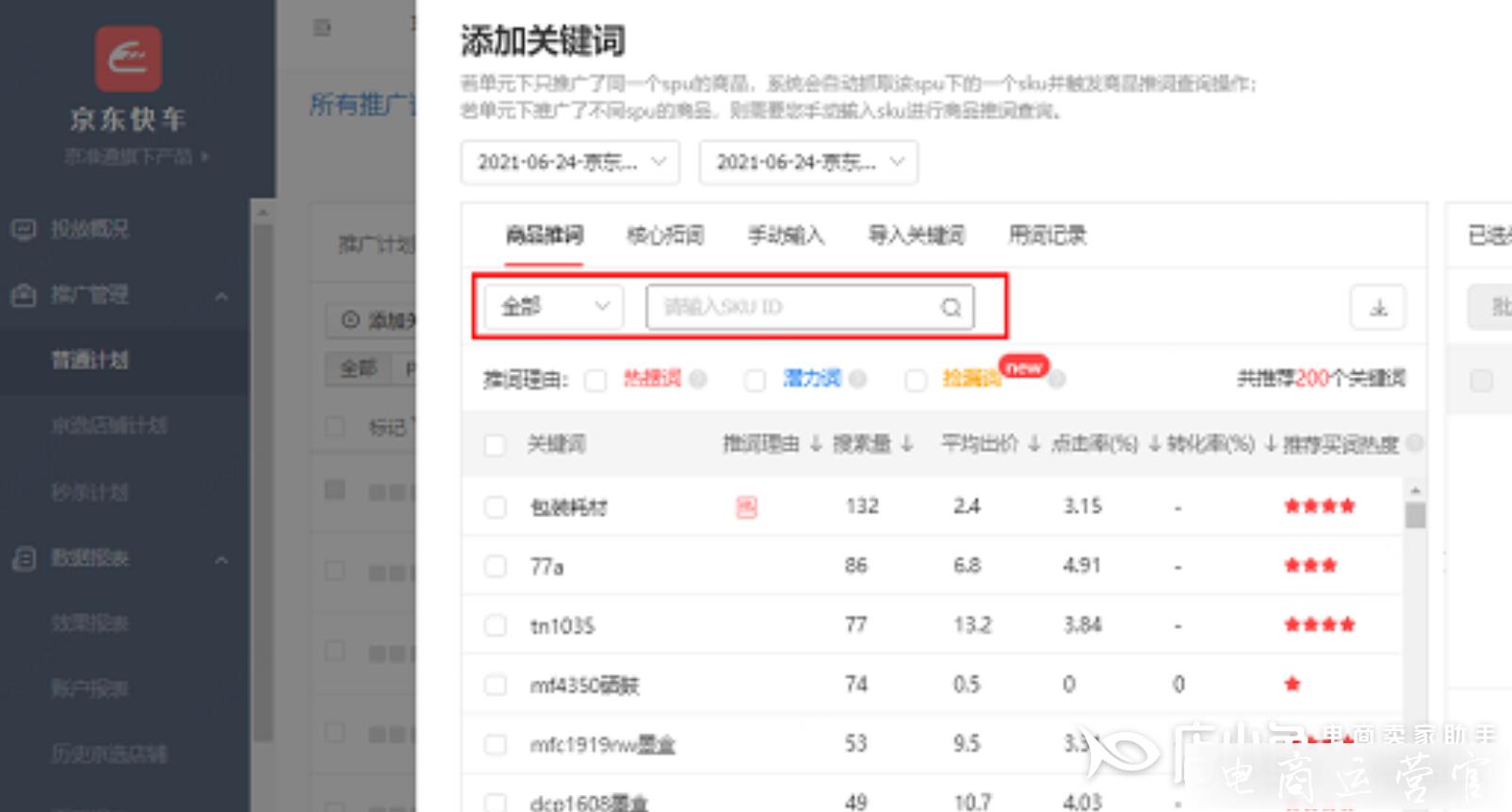Open 账户报表 in the sidebar
1512x812 pixels.
coord(89,689)
